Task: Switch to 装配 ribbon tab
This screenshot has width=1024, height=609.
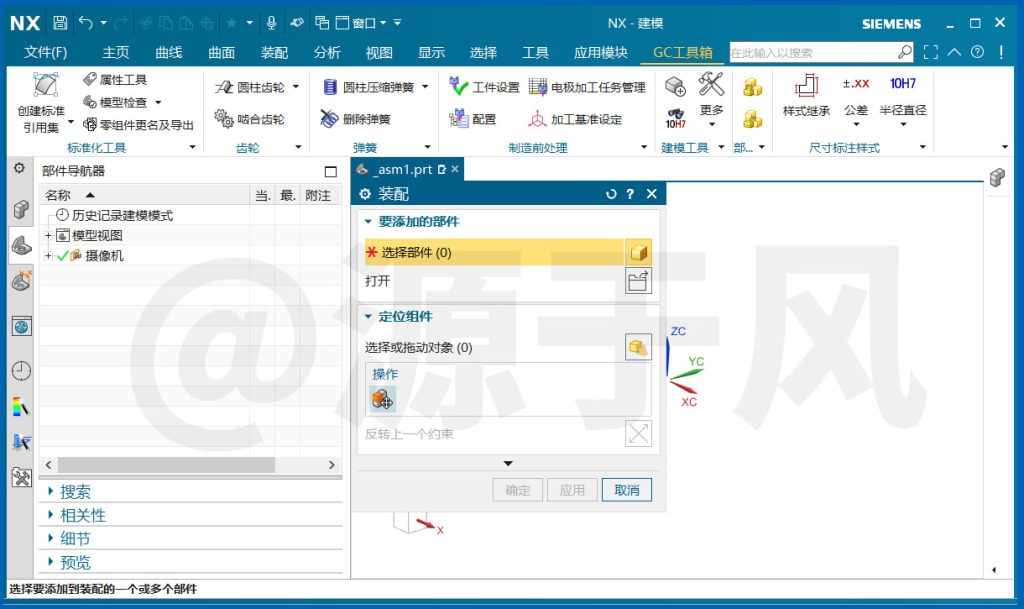Action: tap(274, 52)
